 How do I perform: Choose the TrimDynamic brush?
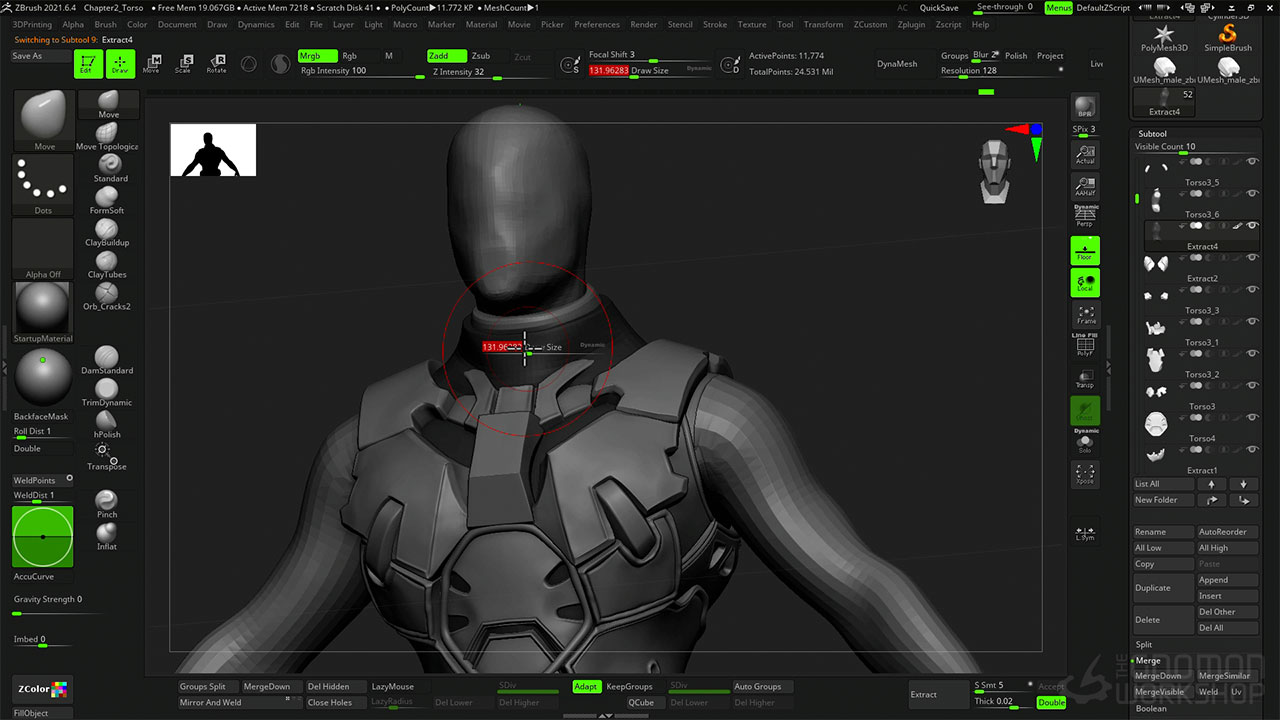(x=107, y=390)
